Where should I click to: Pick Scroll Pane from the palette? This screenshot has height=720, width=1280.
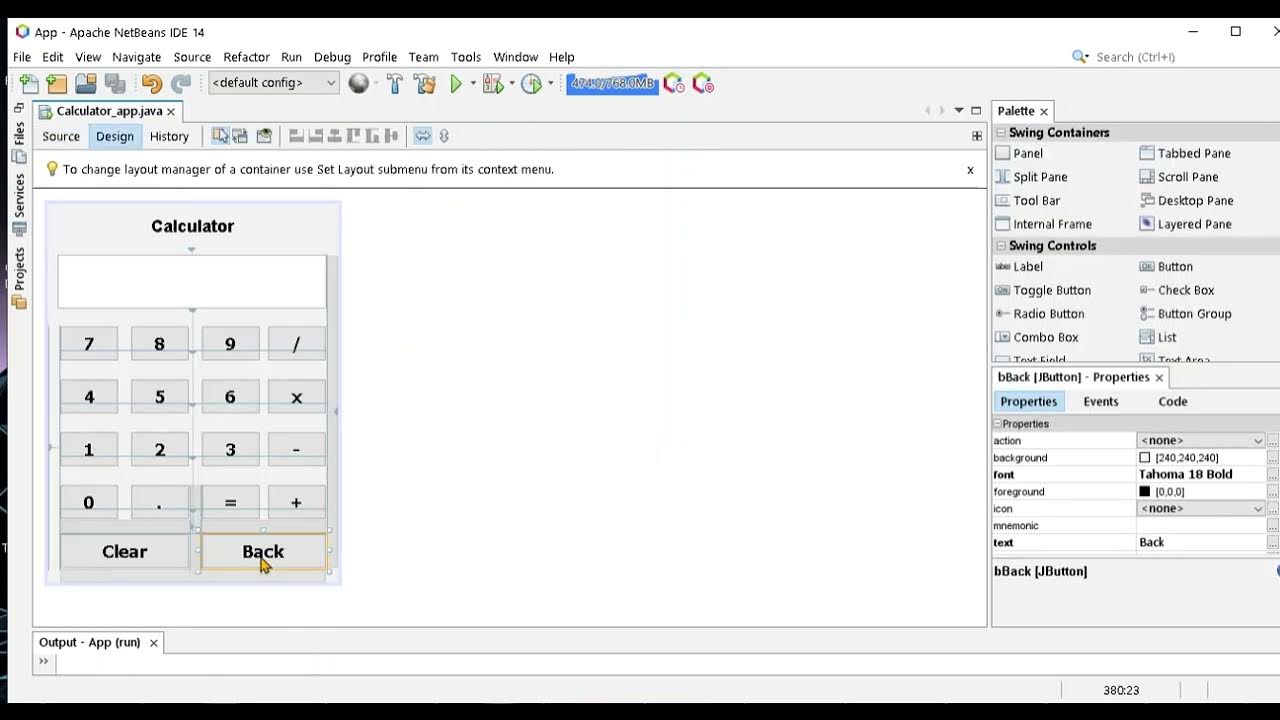pos(1179,177)
